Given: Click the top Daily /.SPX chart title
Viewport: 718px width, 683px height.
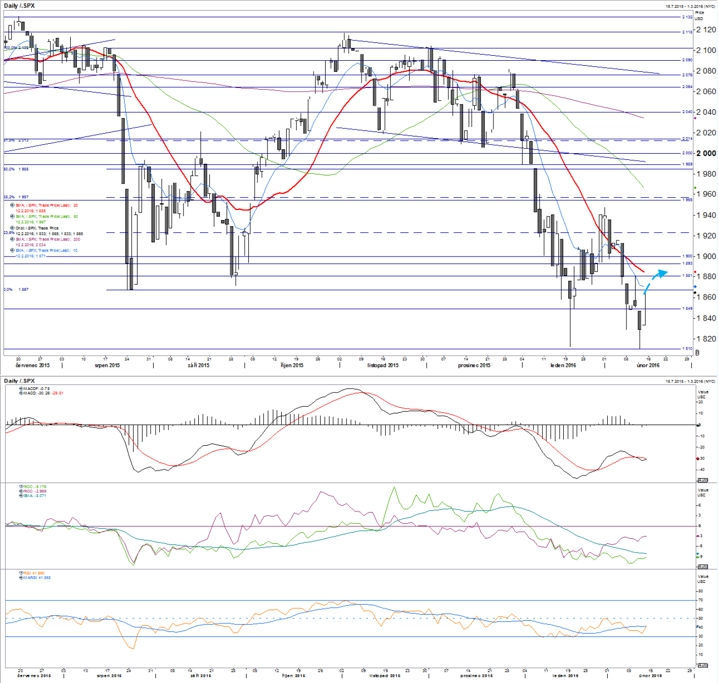Looking at the screenshot, I should pyautogui.click(x=18, y=5).
